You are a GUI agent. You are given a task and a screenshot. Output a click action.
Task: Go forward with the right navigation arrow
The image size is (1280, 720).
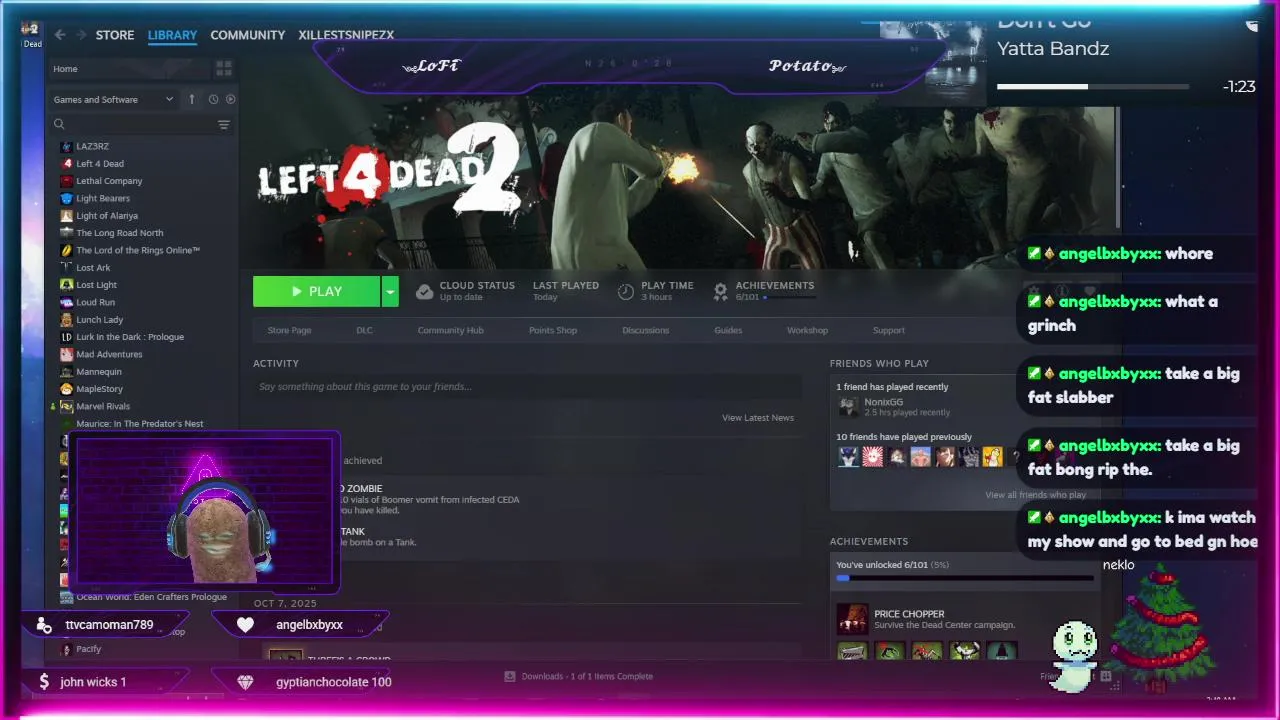tap(81, 34)
